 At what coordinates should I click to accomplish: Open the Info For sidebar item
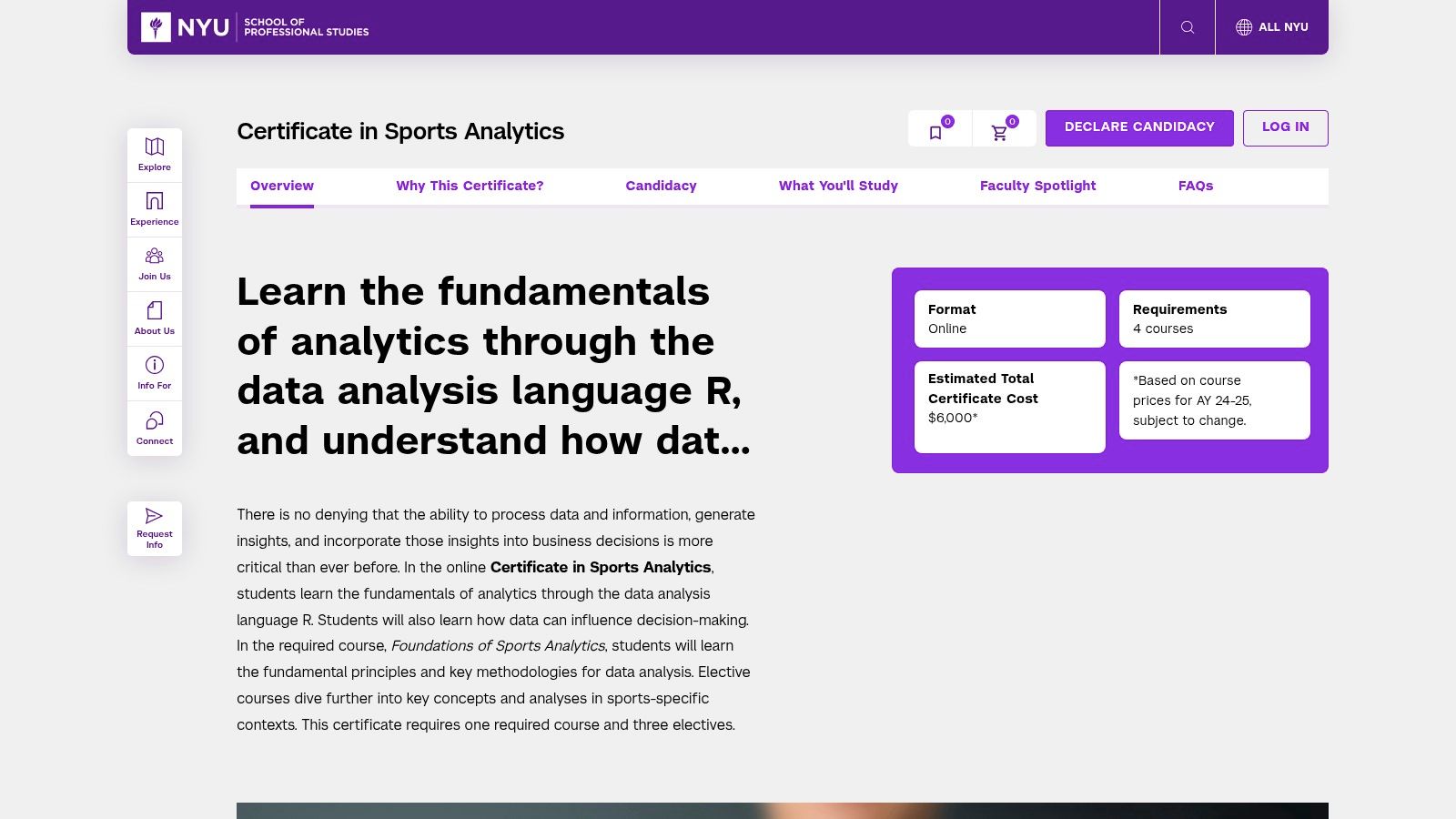(x=155, y=373)
